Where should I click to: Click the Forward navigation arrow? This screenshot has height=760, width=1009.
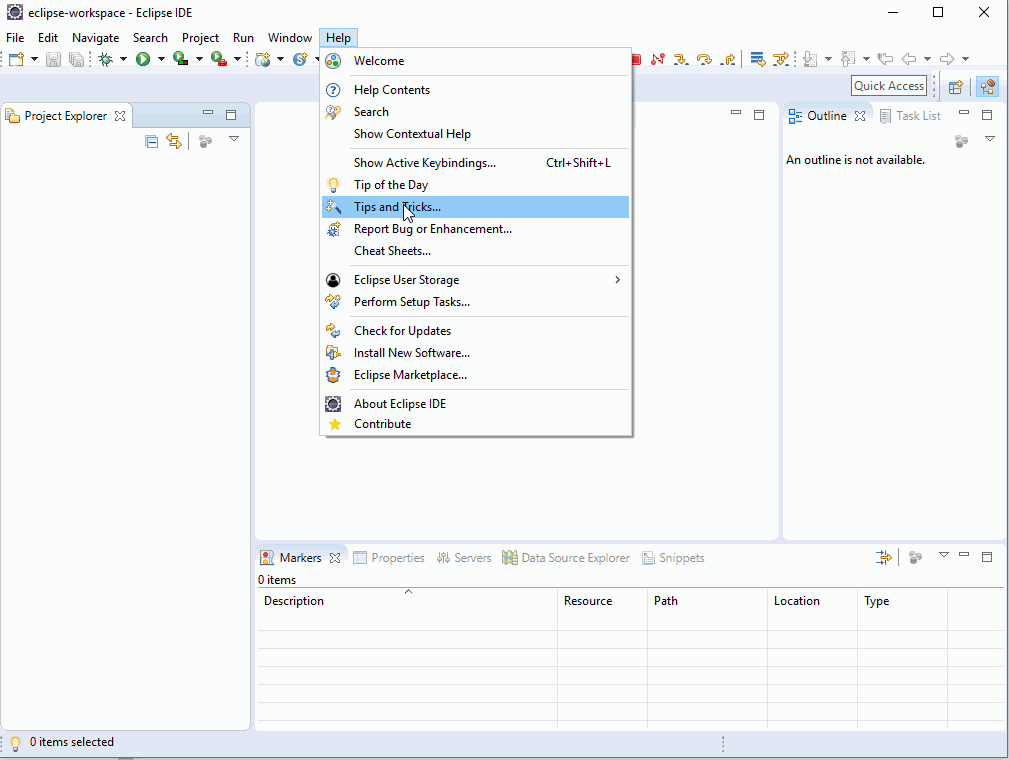pyautogui.click(x=947, y=59)
